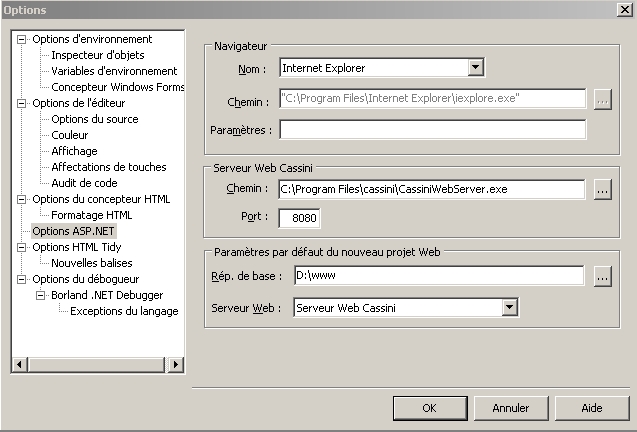This screenshot has height=432, width=637.
Task: Select Nouvelles balises under HTML Tidy
Action: (92, 263)
